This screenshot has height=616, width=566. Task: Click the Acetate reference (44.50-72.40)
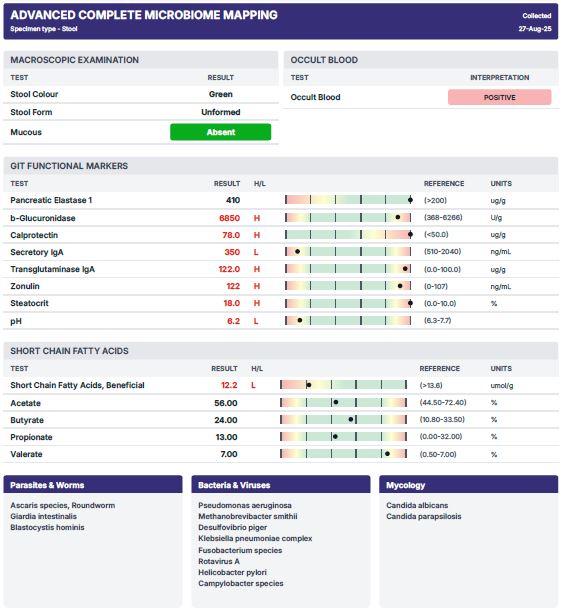pos(443,402)
